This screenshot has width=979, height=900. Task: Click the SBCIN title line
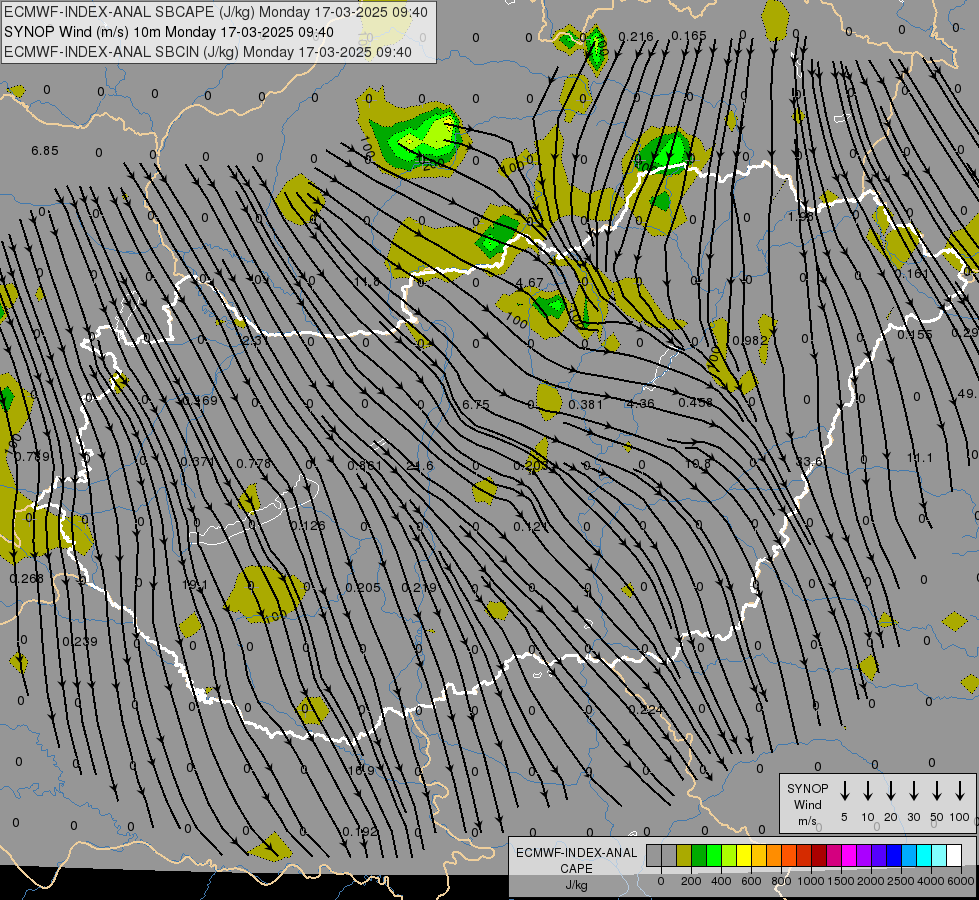coord(208,52)
